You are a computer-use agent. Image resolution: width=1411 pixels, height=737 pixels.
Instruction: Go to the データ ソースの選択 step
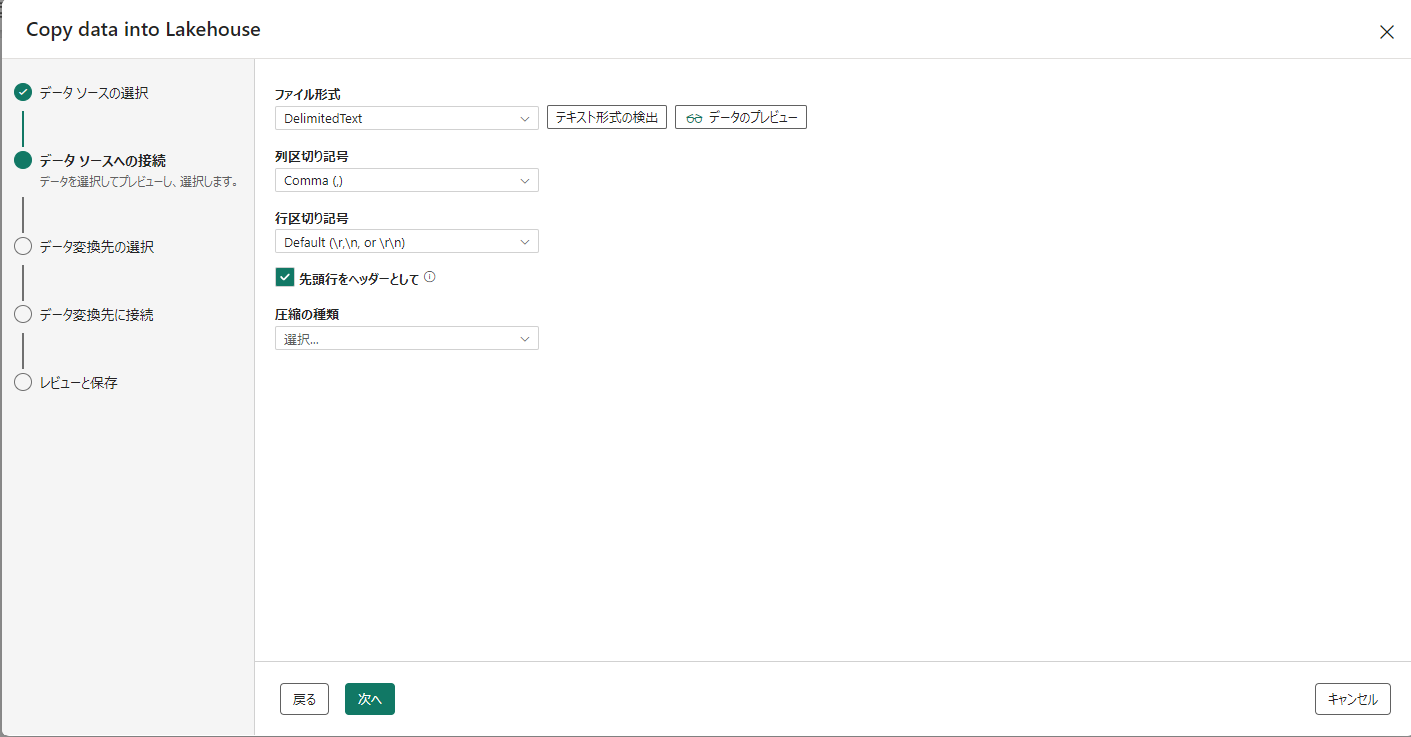click(94, 93)
